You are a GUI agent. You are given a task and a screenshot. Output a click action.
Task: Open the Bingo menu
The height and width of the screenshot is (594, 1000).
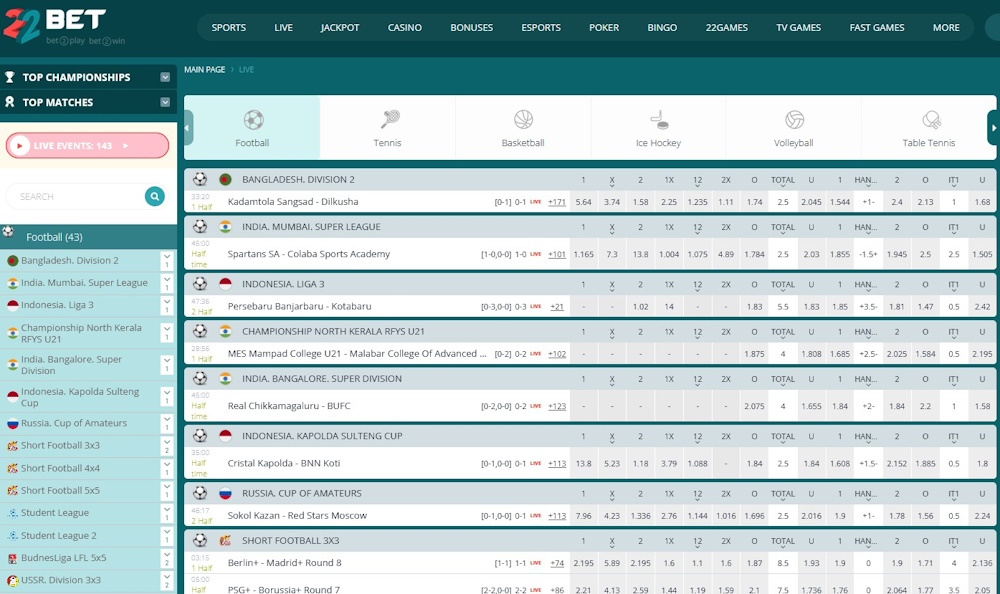point(662,27)
